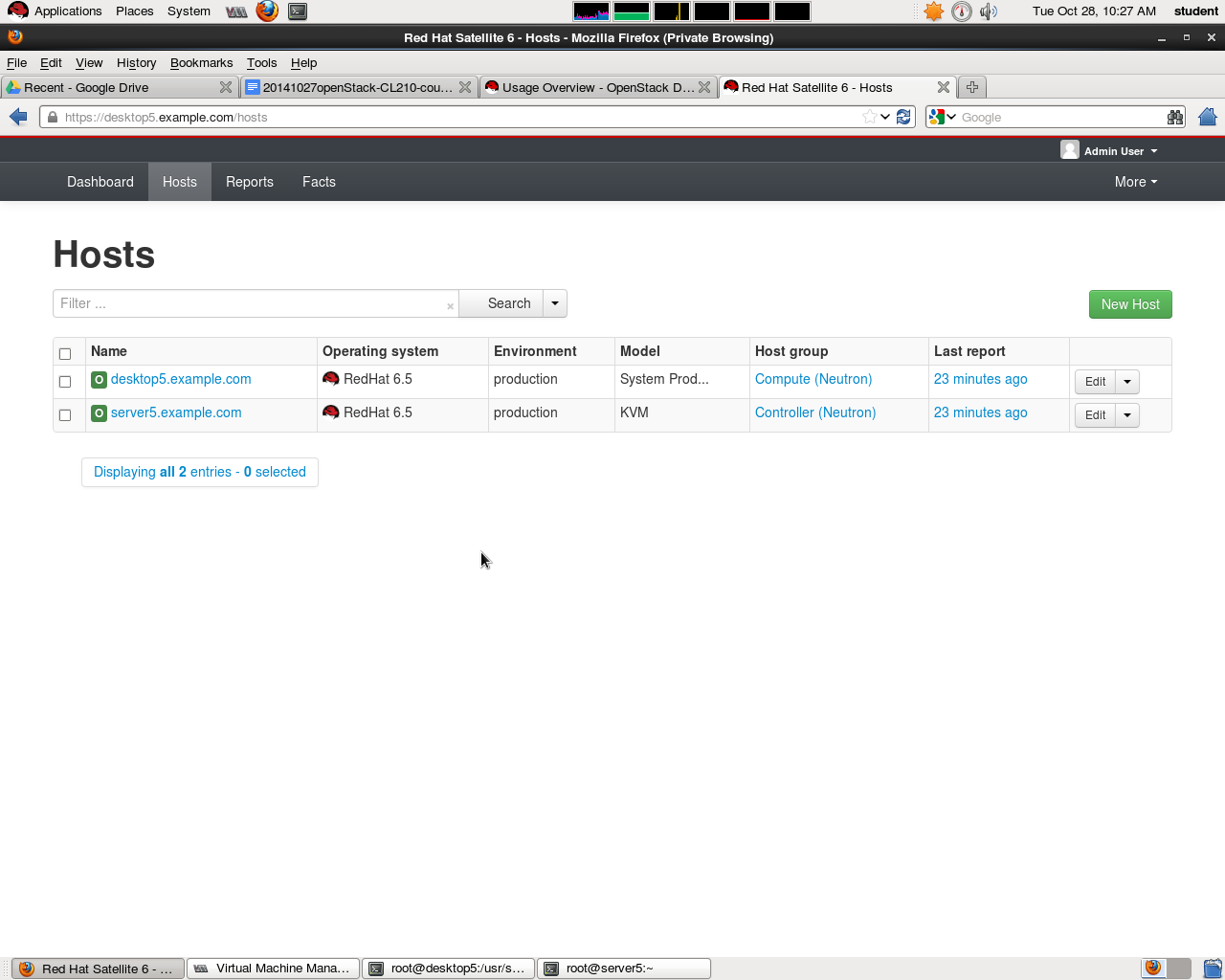Click the New Host button
Image resolution: width=1225 pixels, height=980 pixels.
tap(1130, 304)
